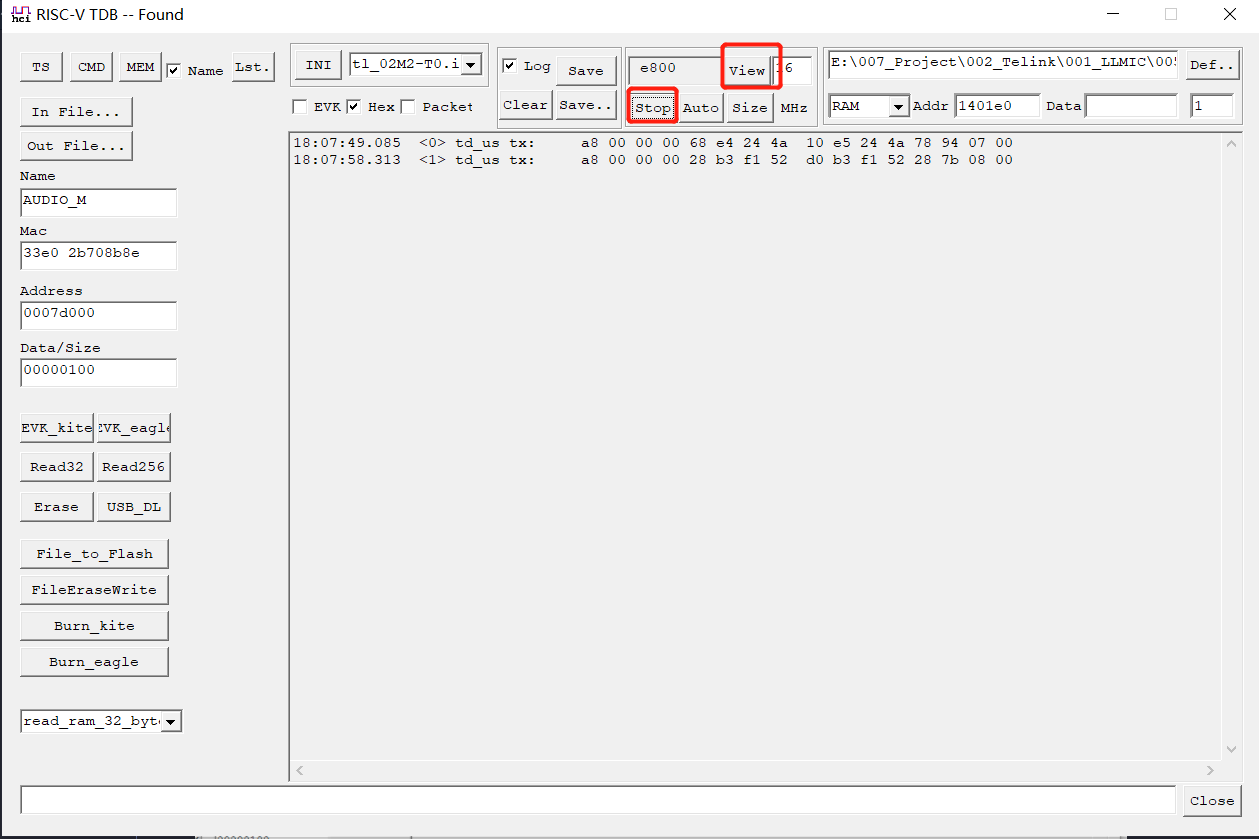Disable the Log checkbox
1259x839 pixels.
click(510, 64)
